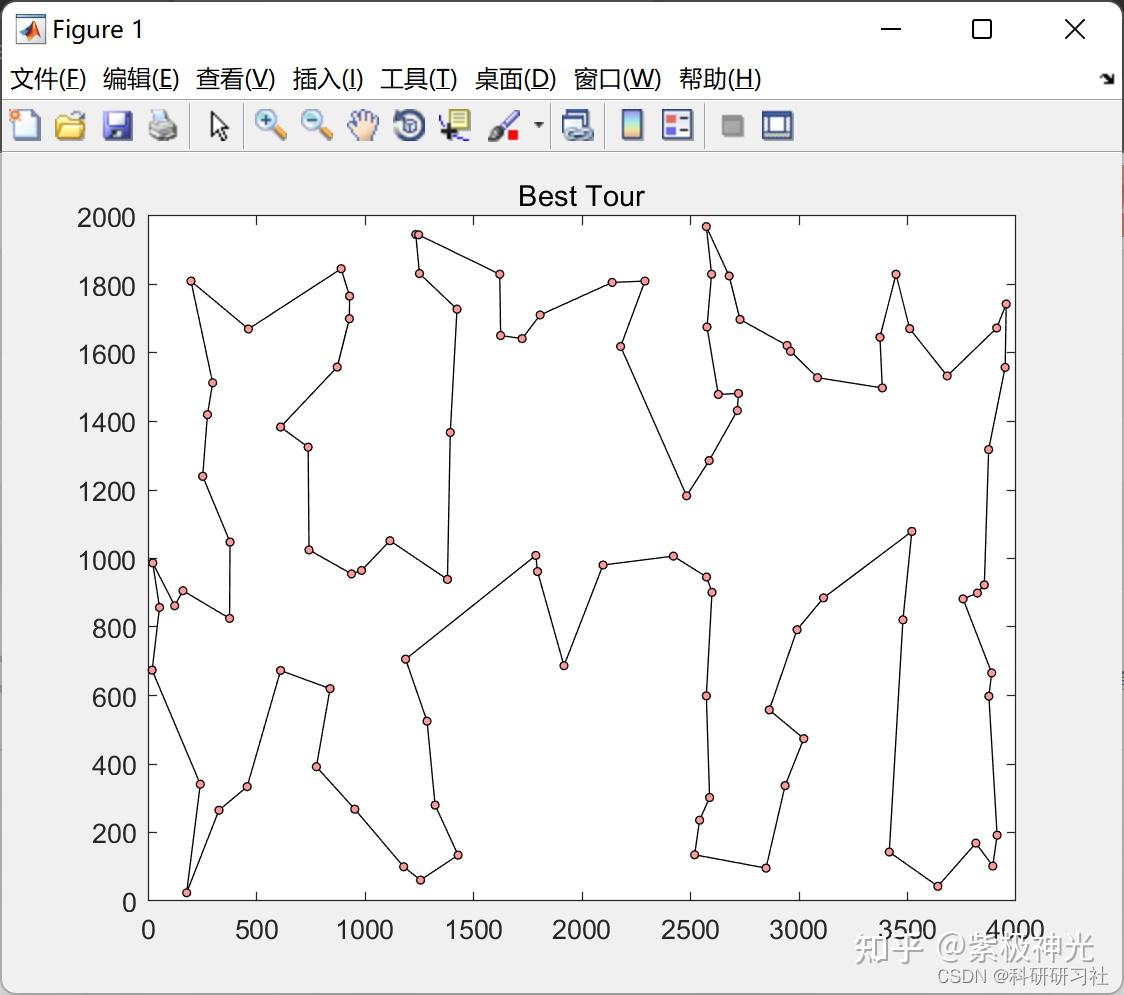This screenshot has height=995, width=1124.
Task: Click the New Figure toolbar icon
Action: 25,125
